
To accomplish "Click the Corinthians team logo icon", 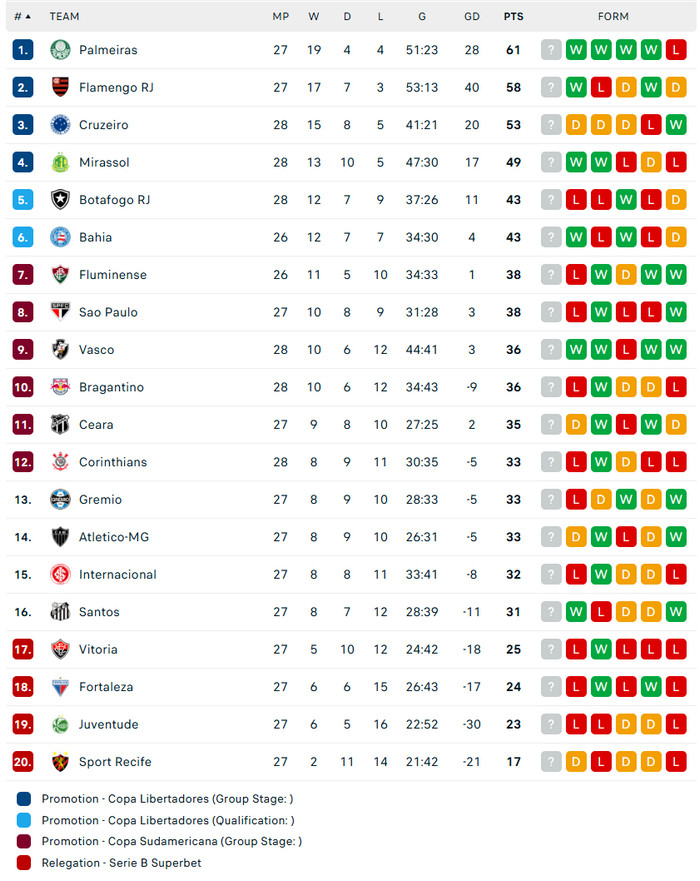I will point(60,462).
